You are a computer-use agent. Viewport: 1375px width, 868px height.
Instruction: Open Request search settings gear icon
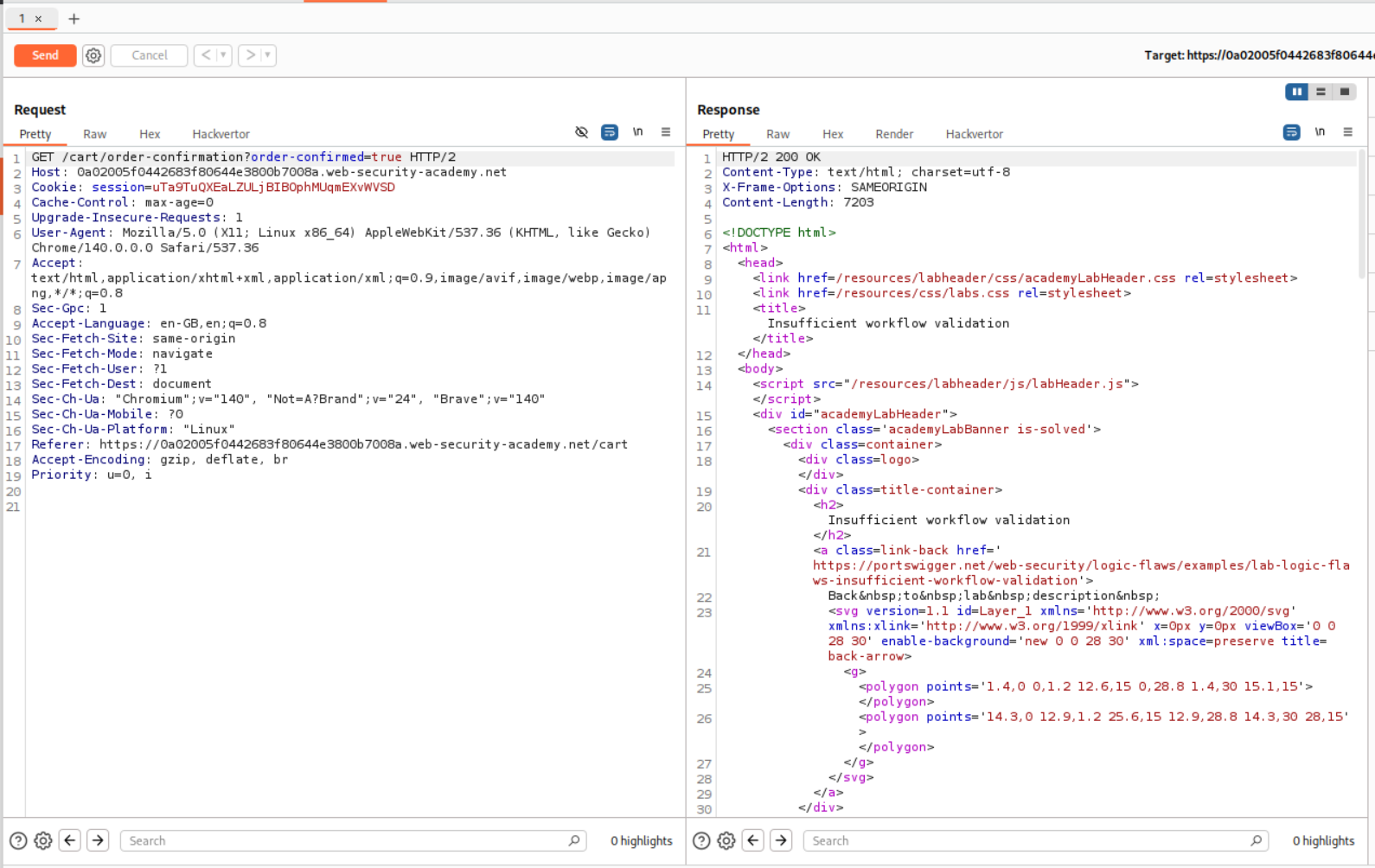[x=42, y=840]
